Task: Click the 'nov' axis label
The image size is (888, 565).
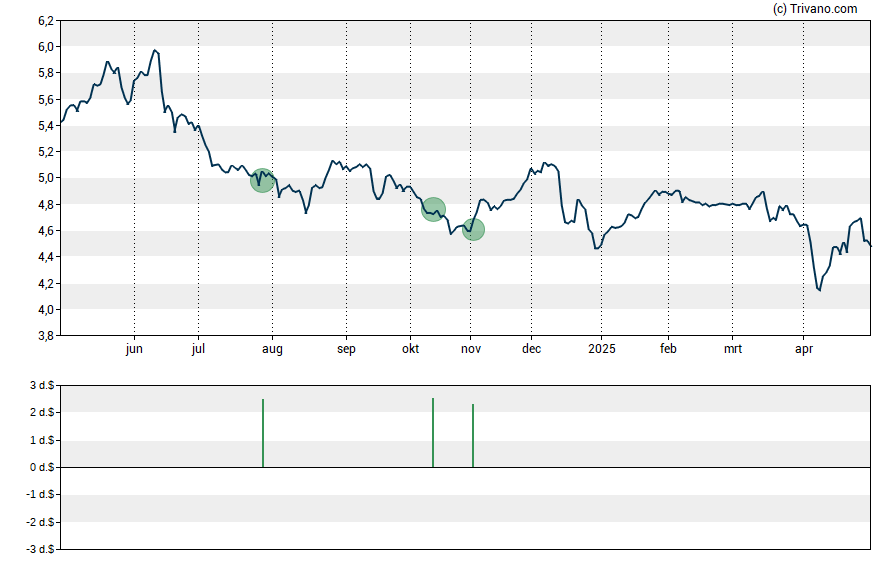Action: (x=471, y=349)
